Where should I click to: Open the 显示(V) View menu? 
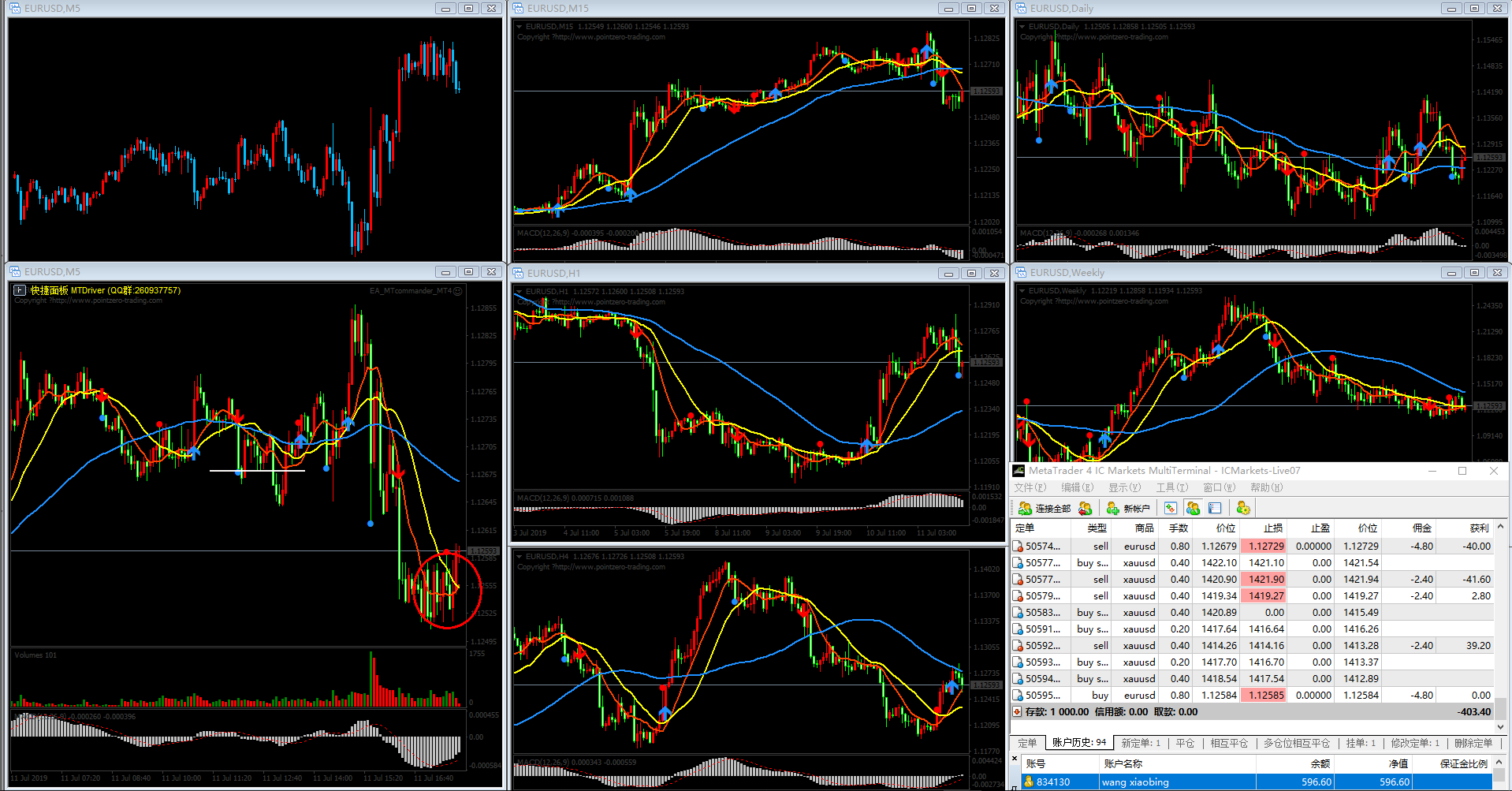point(1124,487)
